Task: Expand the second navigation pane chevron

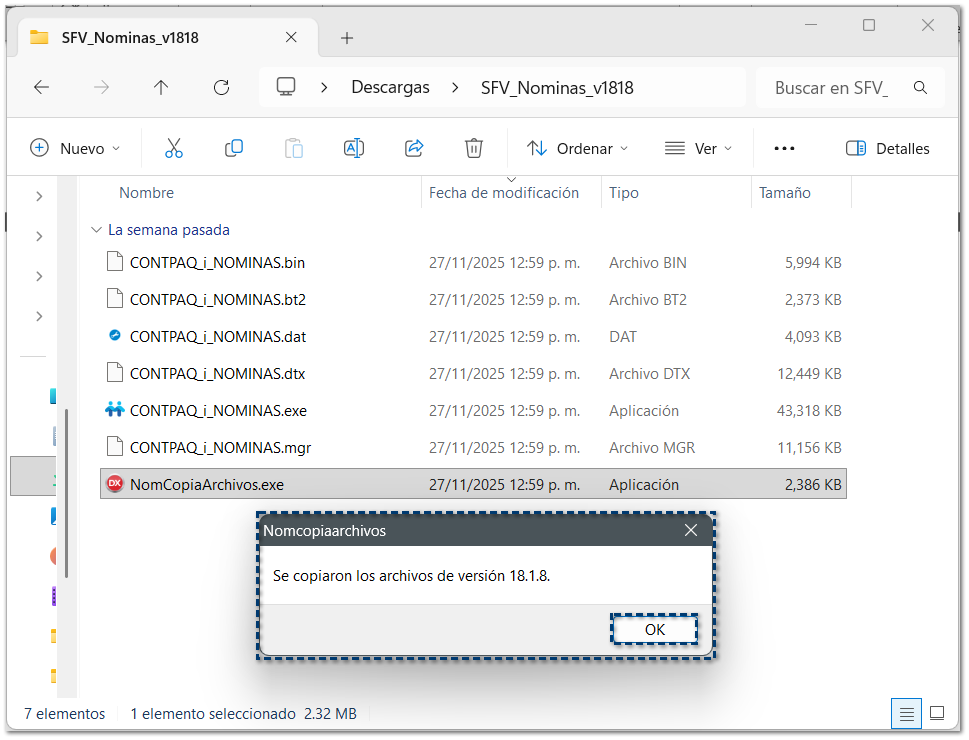Action: (x=39, y=237)
